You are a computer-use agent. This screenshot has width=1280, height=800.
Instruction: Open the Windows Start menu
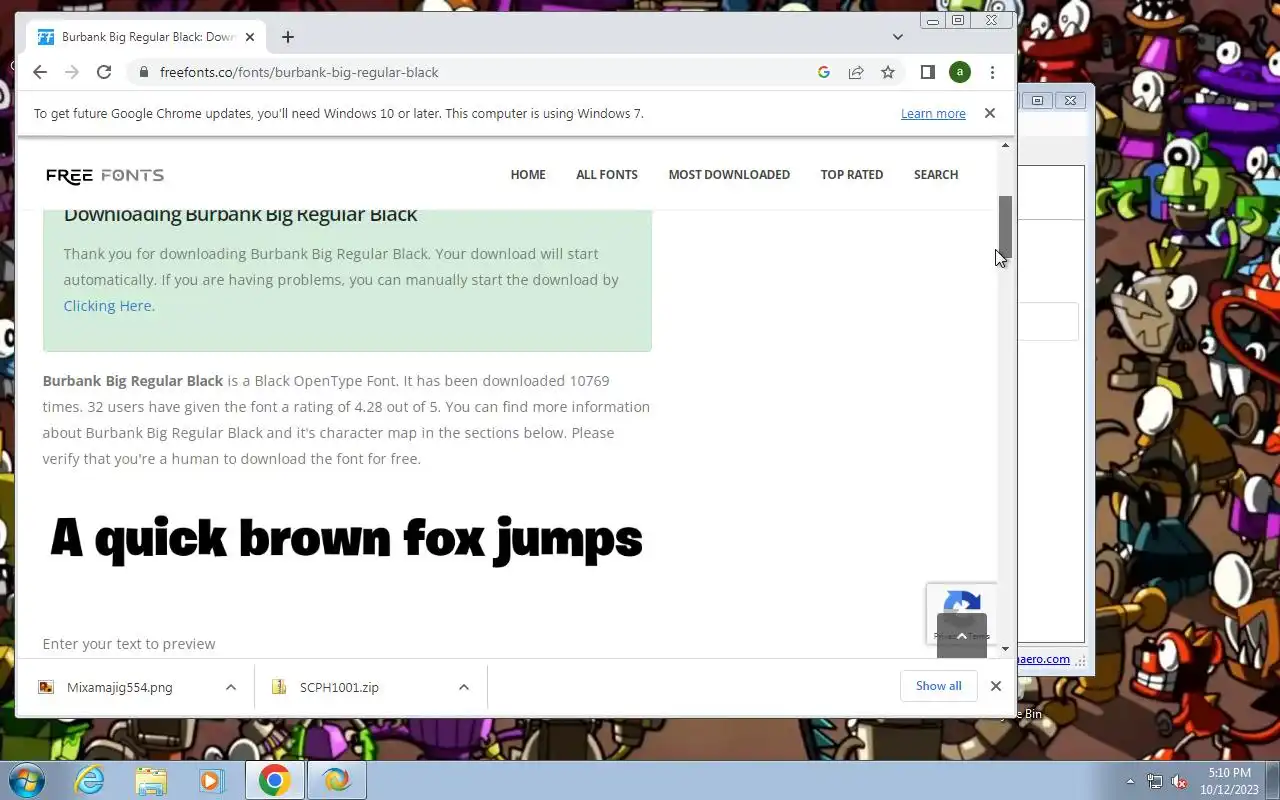[x=26, y=780]
